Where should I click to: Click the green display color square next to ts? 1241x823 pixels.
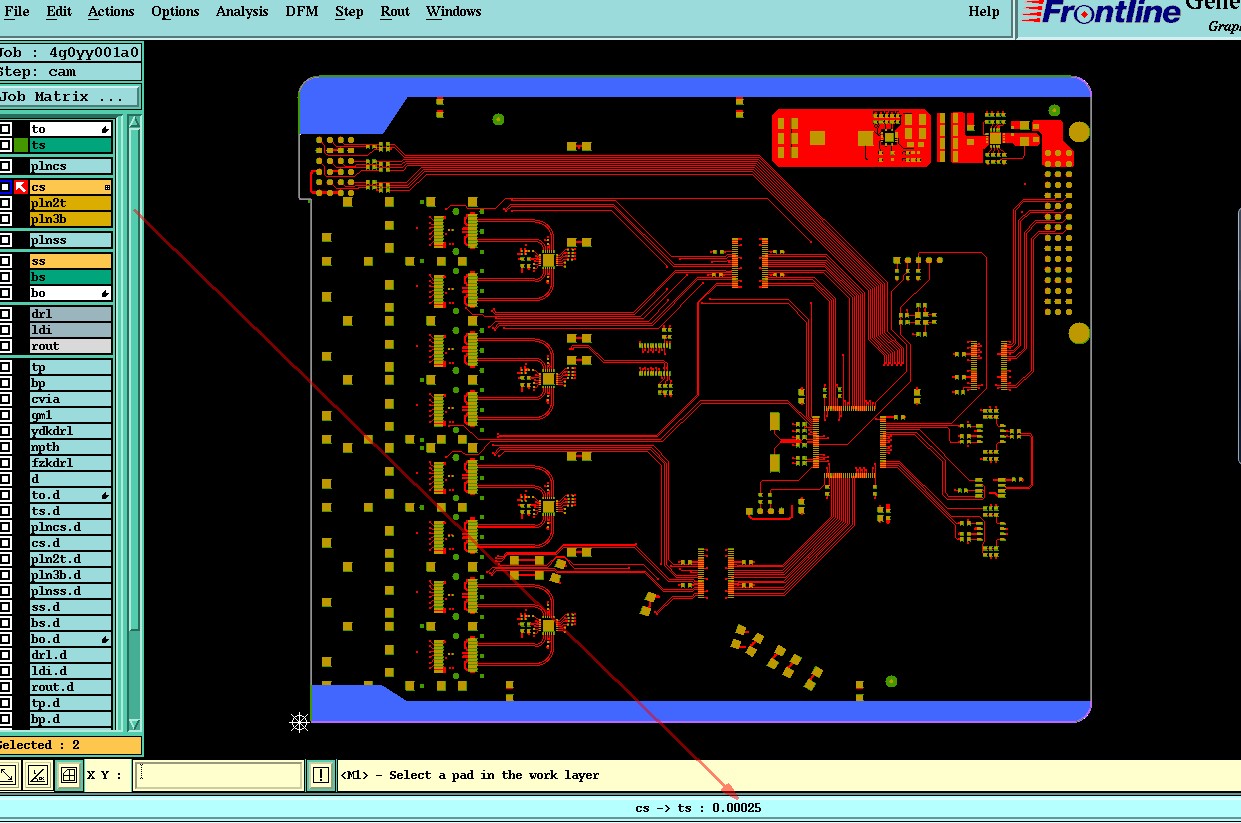pyautogui.click(x=20, y=145)
